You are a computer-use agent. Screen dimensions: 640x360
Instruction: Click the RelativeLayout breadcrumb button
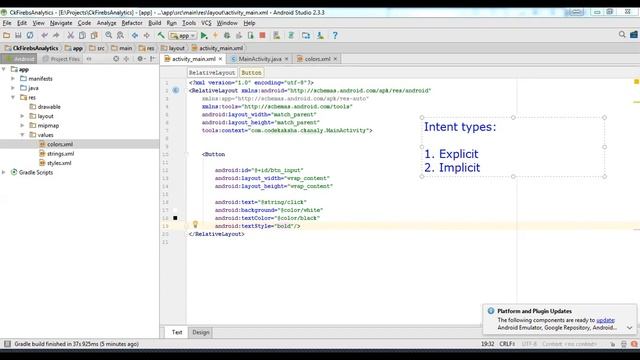(212, 72)
